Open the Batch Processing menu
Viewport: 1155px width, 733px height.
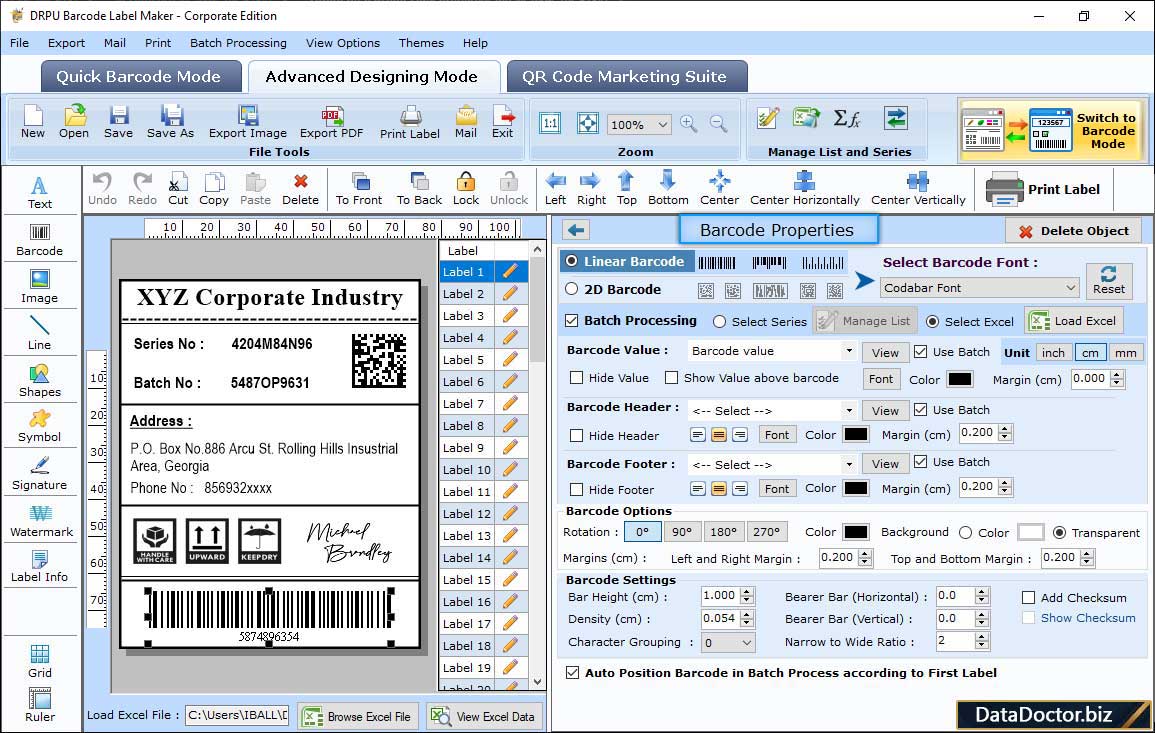[x=238, y=43]
